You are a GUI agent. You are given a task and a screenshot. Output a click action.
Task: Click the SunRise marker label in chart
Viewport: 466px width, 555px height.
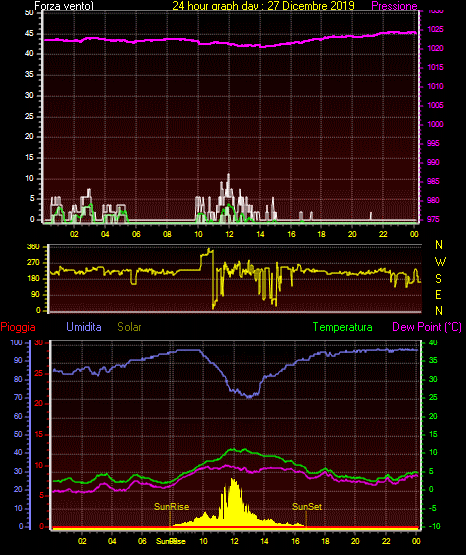(171, 507)
